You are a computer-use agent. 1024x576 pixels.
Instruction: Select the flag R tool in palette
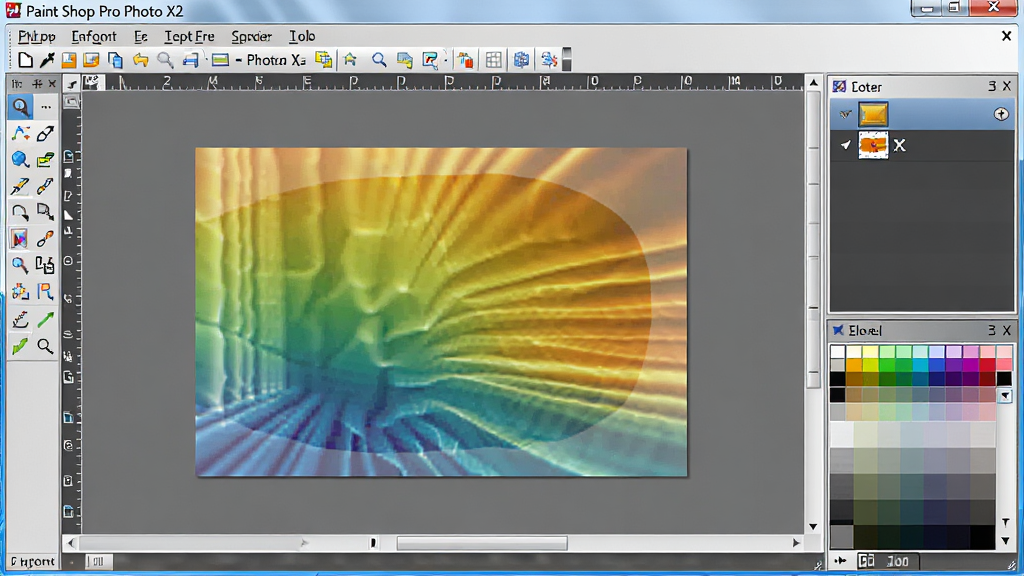pyautogui.click(x=45, y=292)
